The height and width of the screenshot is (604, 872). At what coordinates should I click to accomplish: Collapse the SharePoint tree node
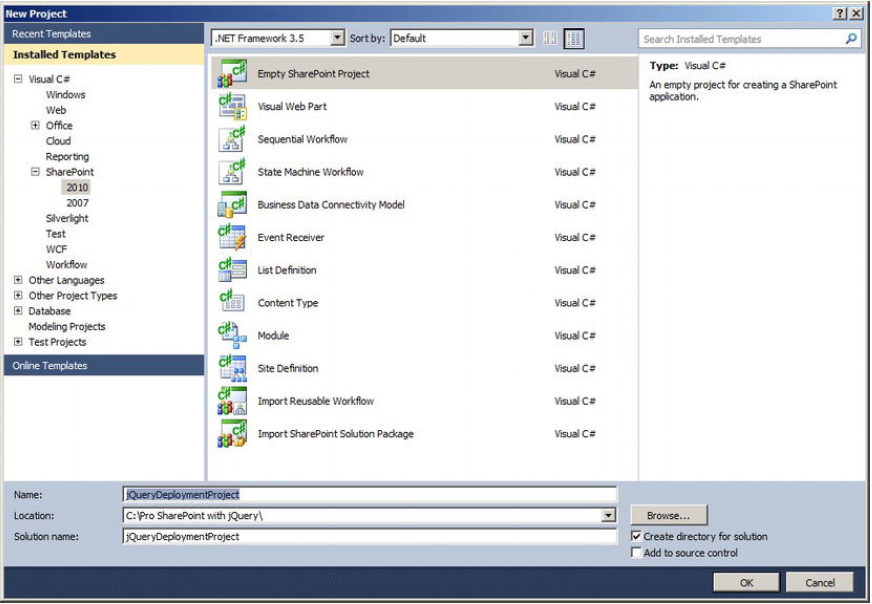35,172
